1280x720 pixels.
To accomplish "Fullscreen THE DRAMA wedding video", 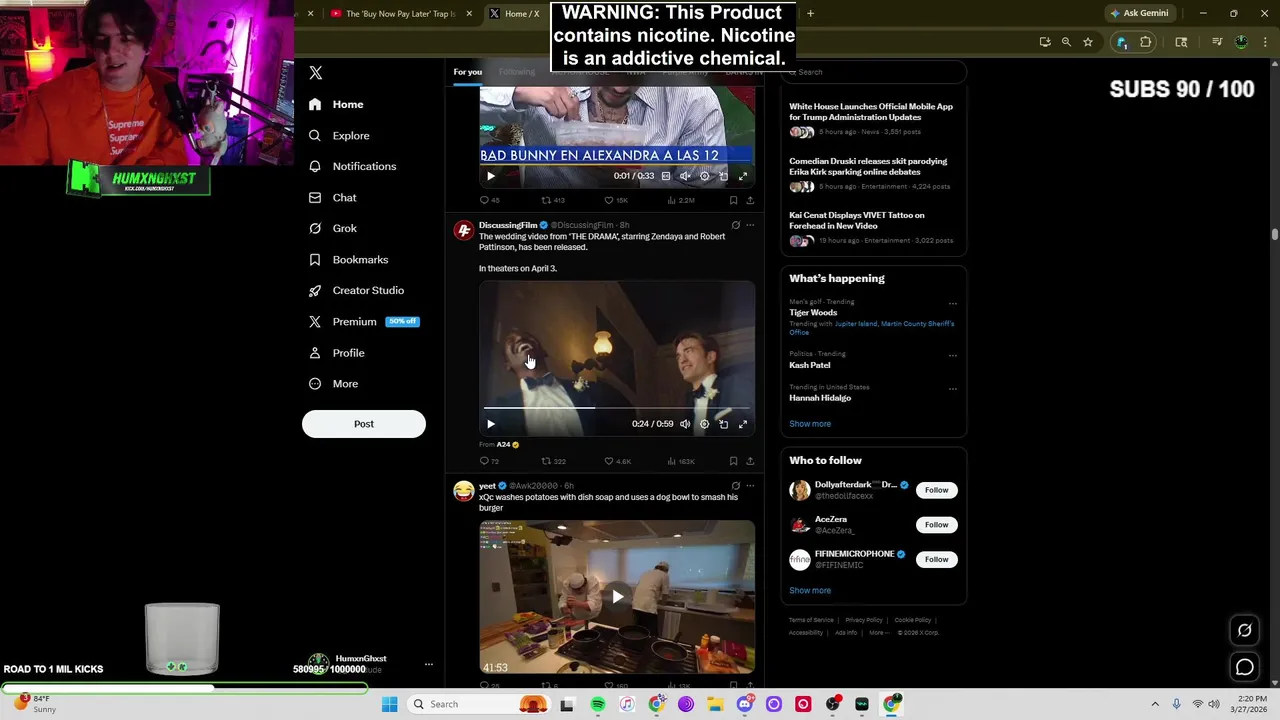I will click(x=743, y=424).
